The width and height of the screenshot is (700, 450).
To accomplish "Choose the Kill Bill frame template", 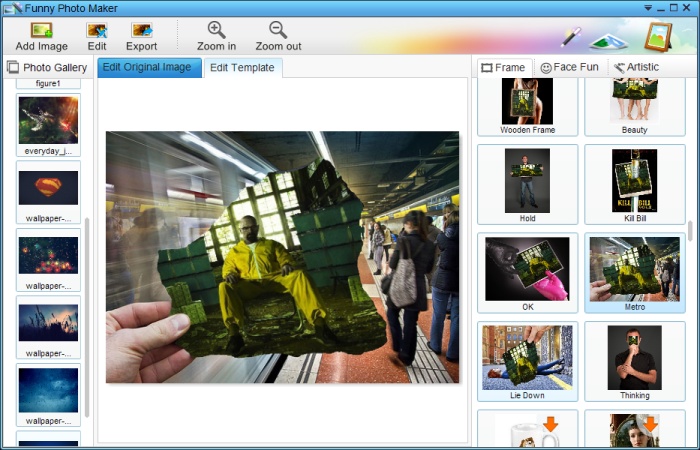I will (x=634, y=184).
